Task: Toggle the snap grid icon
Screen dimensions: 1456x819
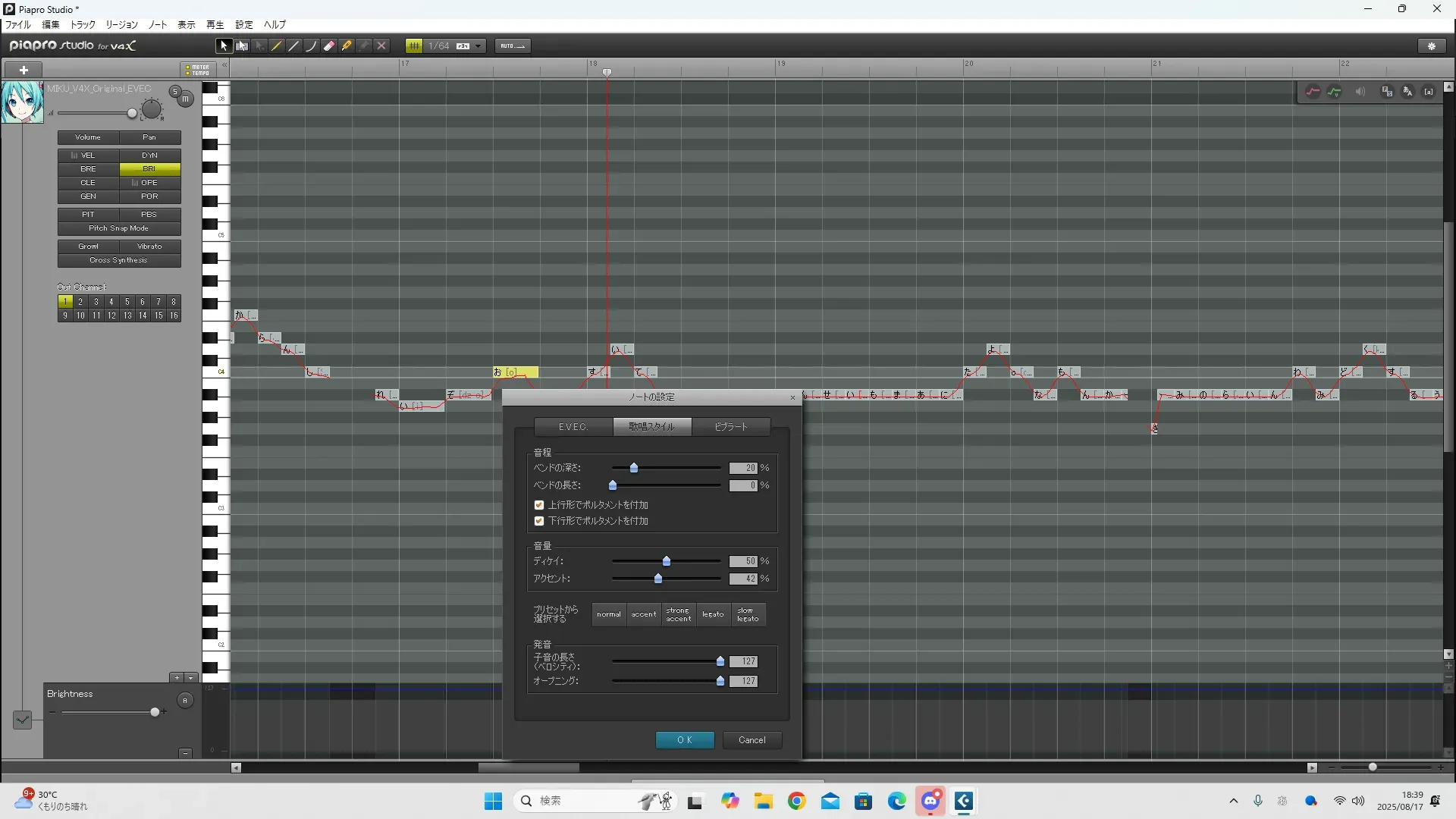Action: click(x=414, y=46)
